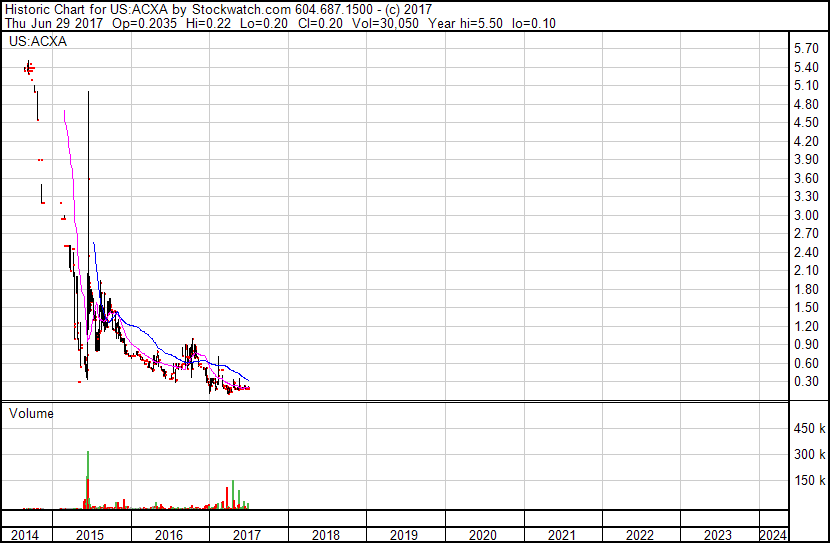Screen dimensions: 830x543
Task: Click the 5.10 price axis value
Action: 806,86
